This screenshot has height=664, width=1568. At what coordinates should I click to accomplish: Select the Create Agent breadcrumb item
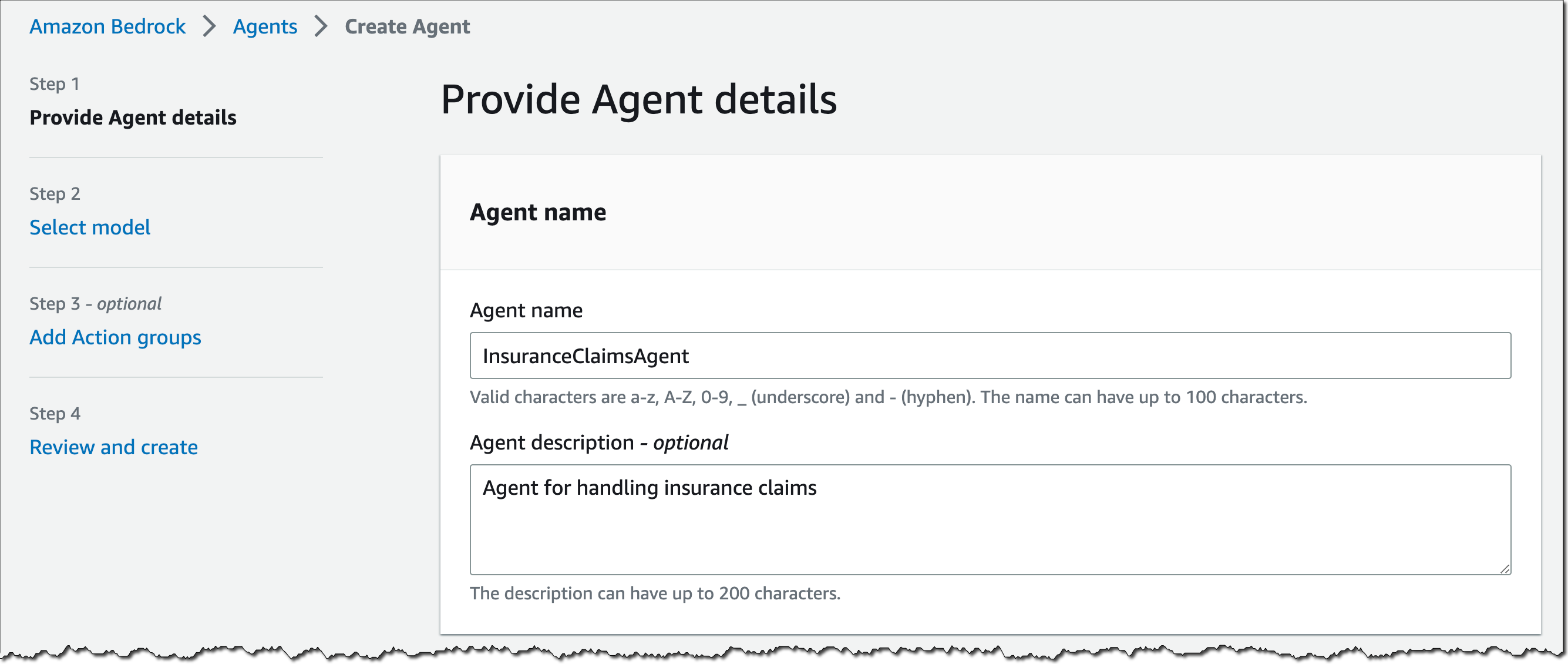click(x=406, y=26)
